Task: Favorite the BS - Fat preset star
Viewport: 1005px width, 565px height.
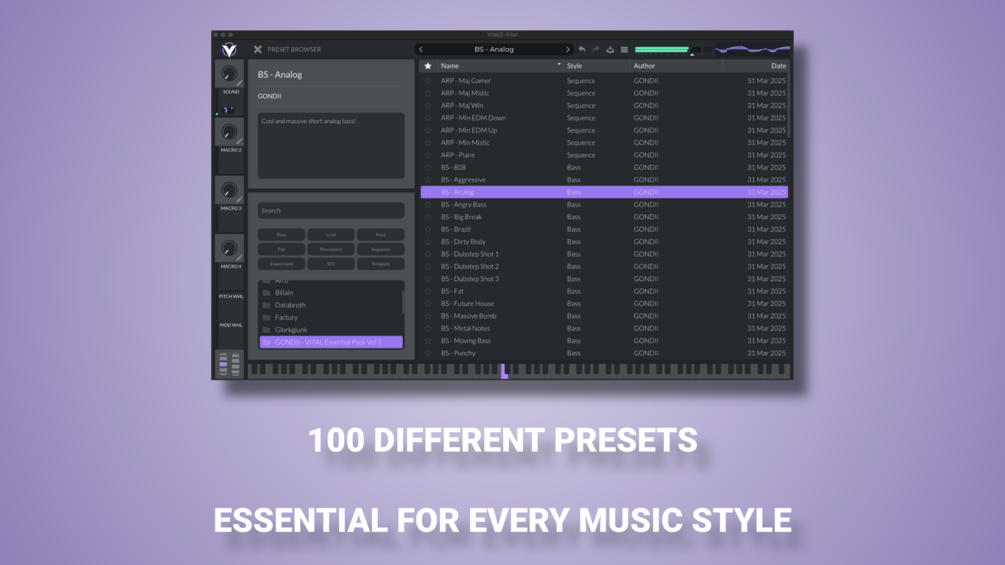Action: 428,291
